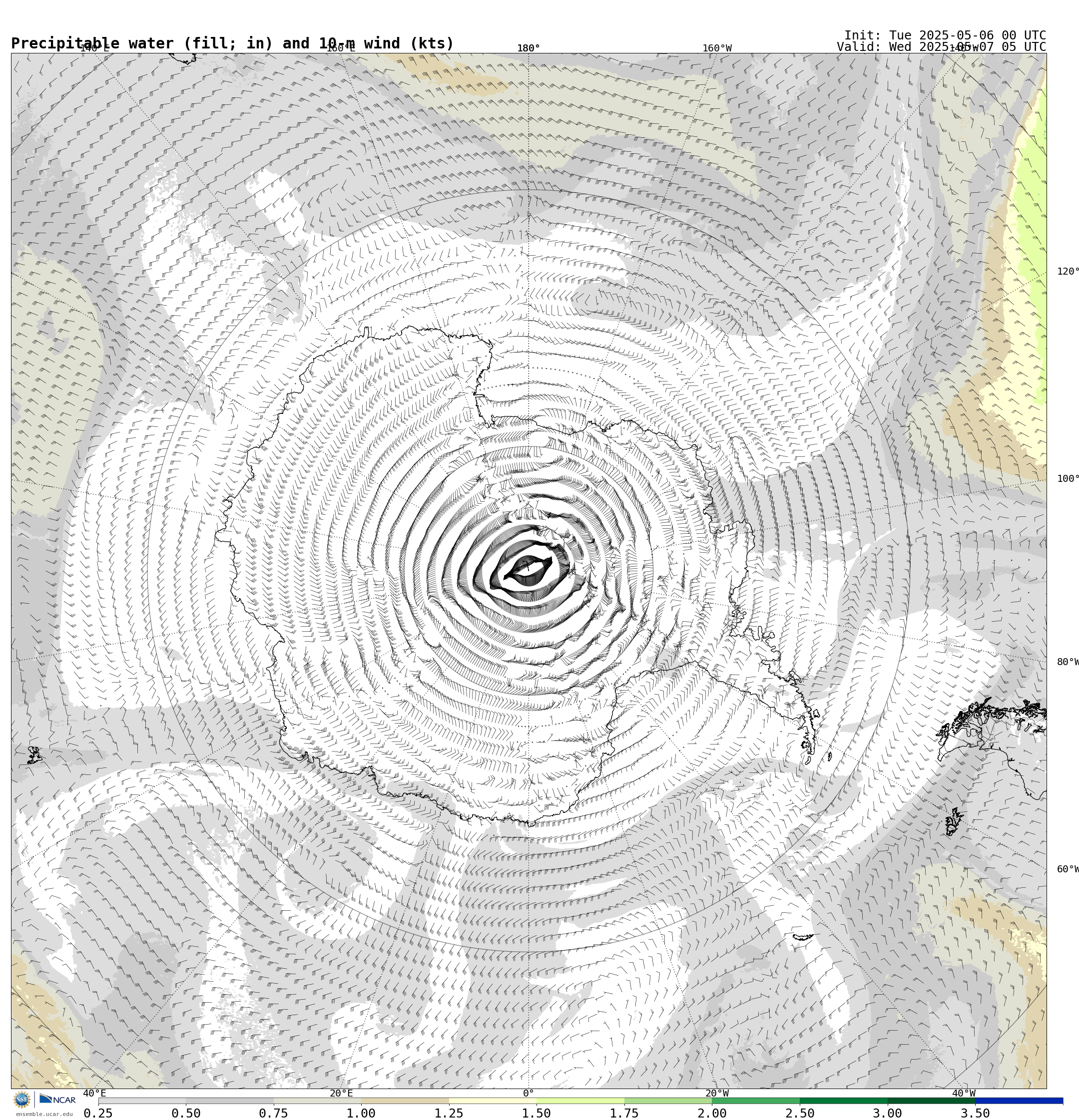Click the 40°E longitude label at bottom

(94, 1094)
